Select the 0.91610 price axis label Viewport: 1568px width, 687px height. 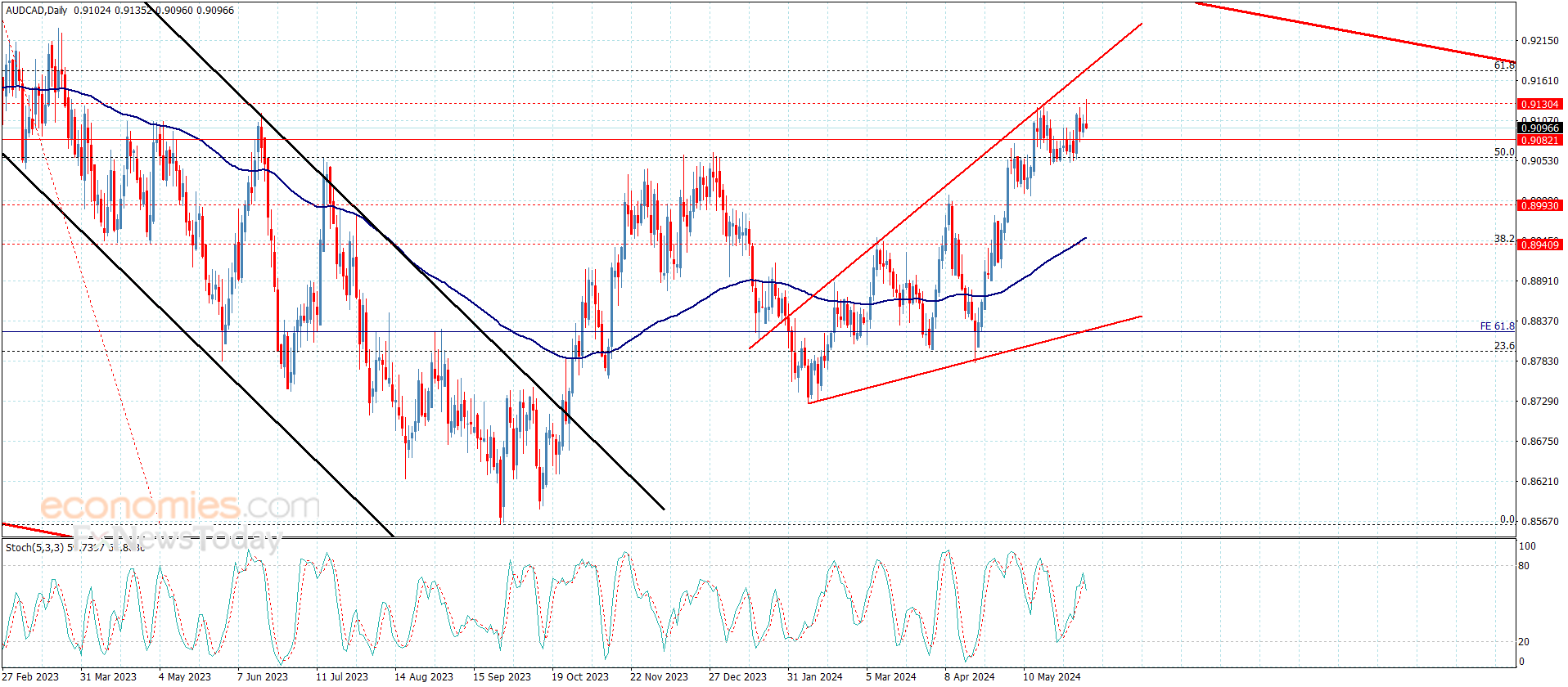1539,81
